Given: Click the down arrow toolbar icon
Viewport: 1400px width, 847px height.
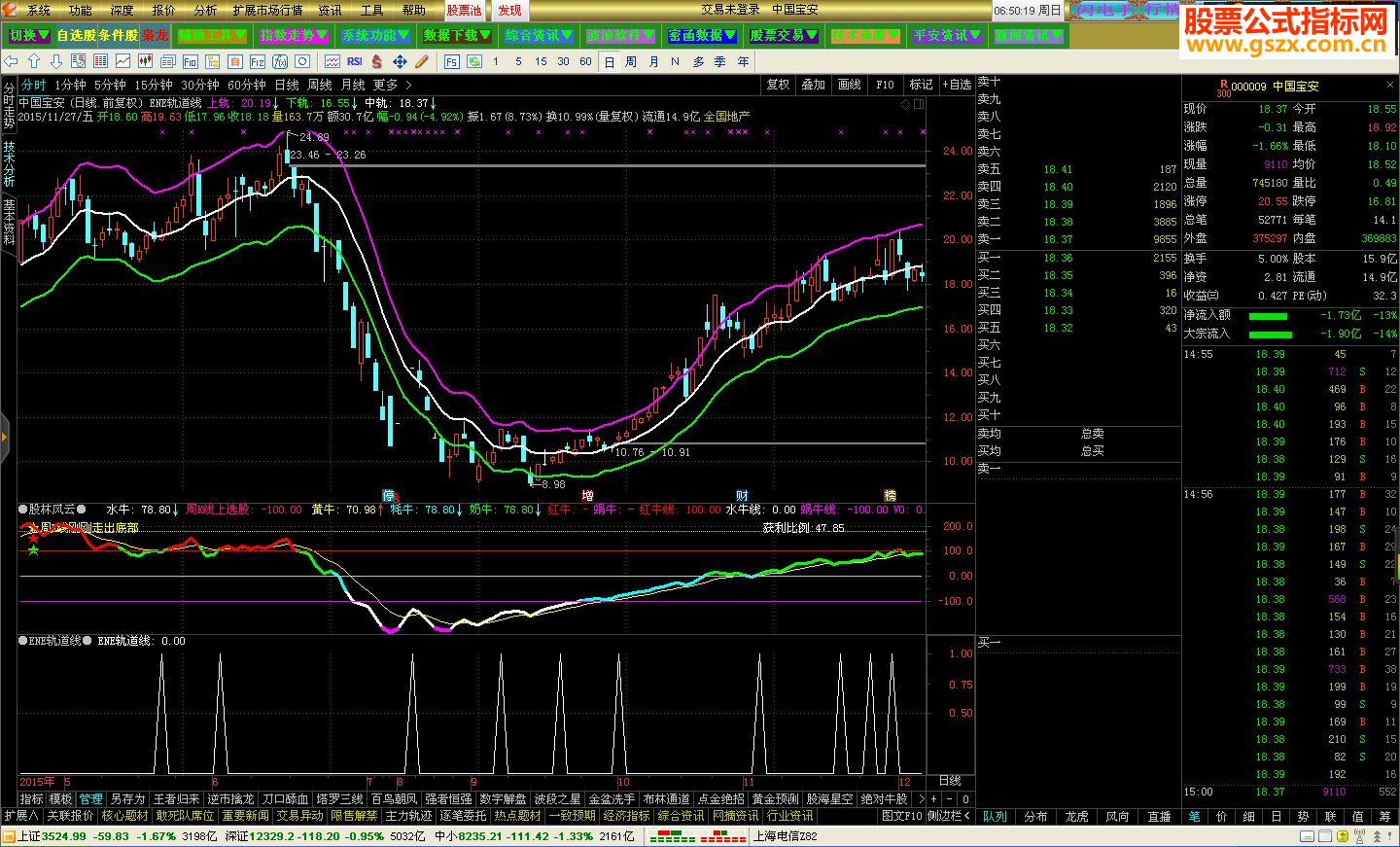Looking at the screenshot, I should point(56,61).
